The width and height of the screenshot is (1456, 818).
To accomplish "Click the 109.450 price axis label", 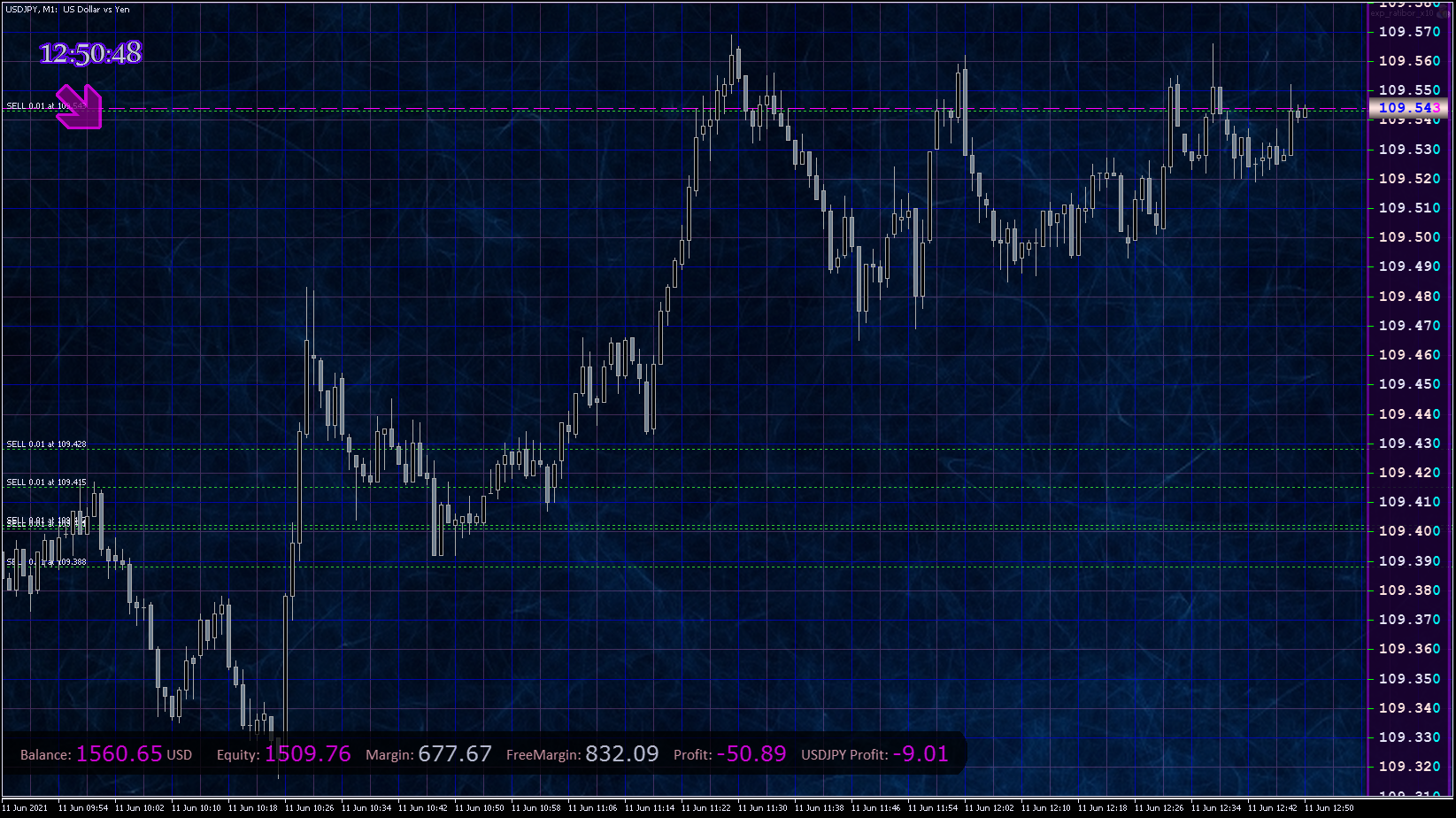I will 1410,384.
